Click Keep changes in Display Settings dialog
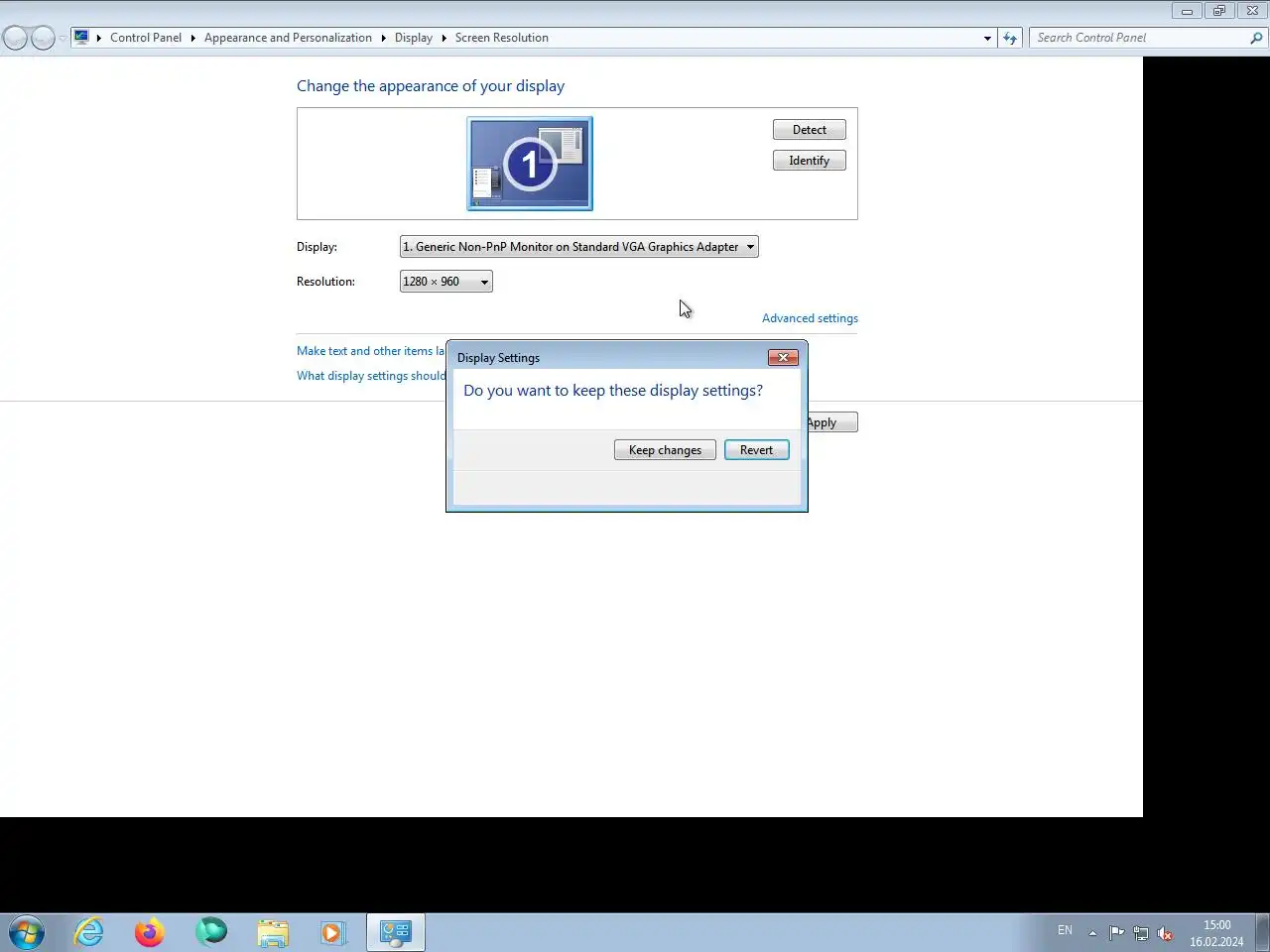1270x952 pixels. pyautogui.click(x=665, y=450)
